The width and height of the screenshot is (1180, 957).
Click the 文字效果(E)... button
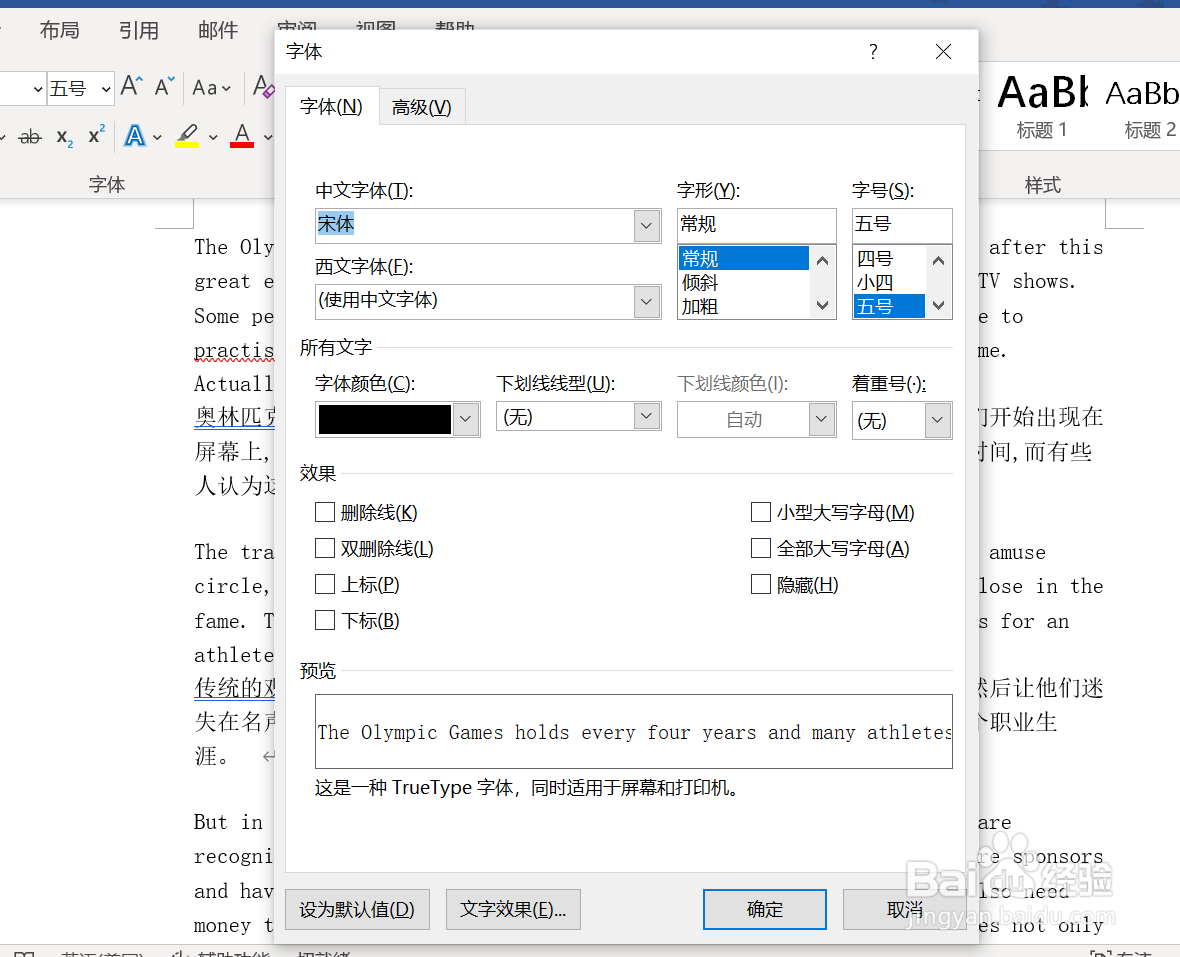tap(513, 910)
